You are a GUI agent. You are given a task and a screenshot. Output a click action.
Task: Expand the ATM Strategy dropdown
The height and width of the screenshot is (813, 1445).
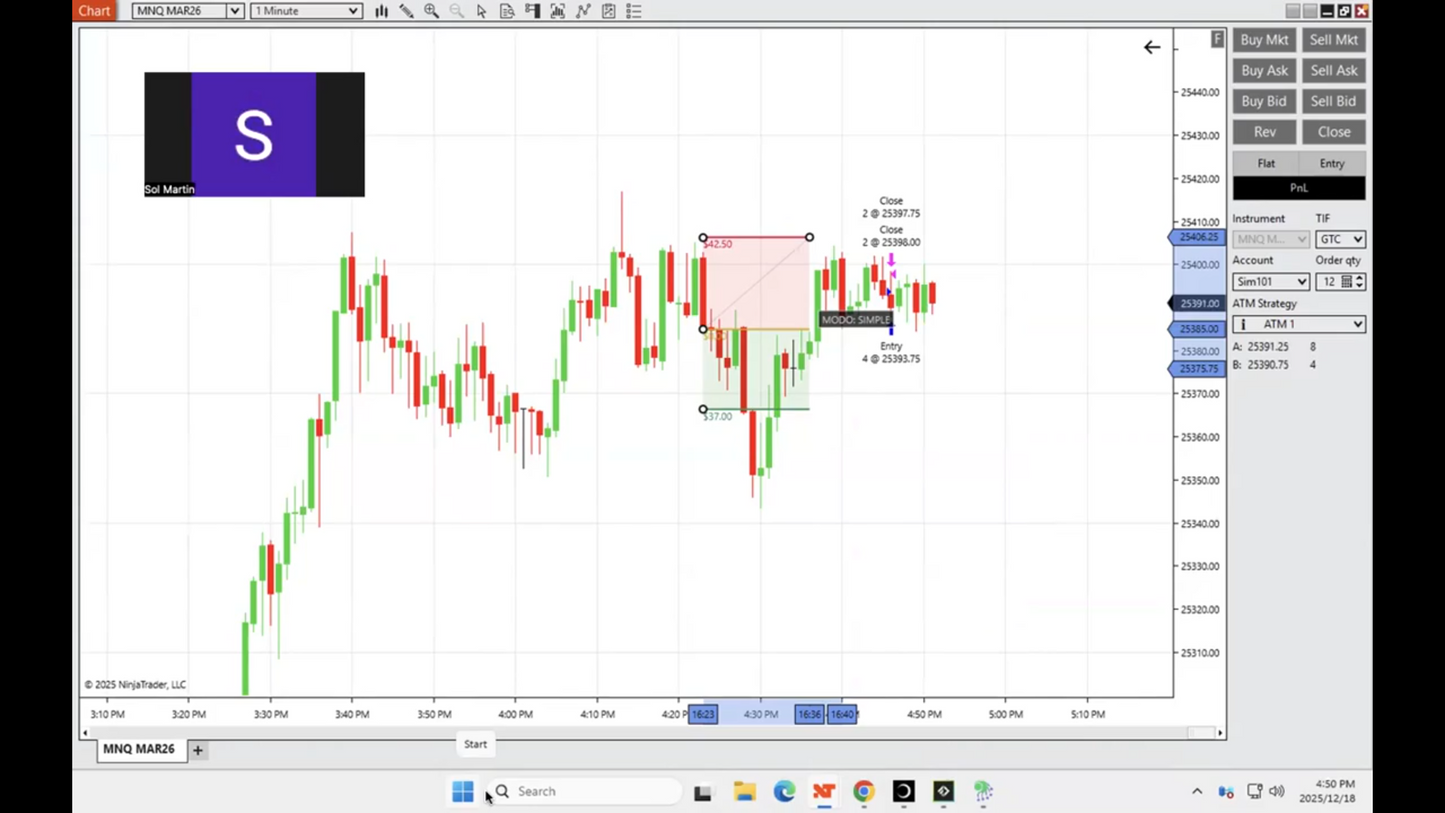click(x=1357, y=324)
